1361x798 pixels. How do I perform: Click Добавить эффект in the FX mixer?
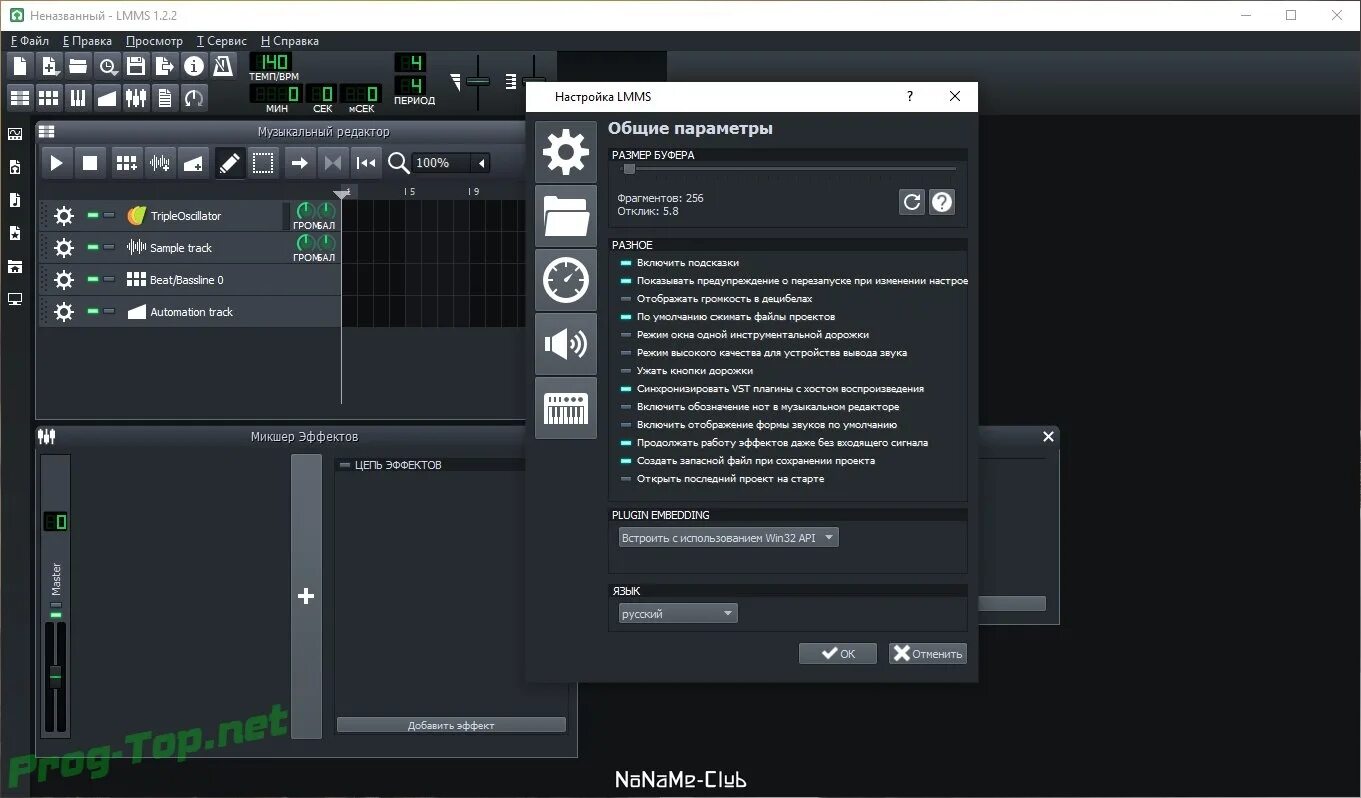click(451, 725)
